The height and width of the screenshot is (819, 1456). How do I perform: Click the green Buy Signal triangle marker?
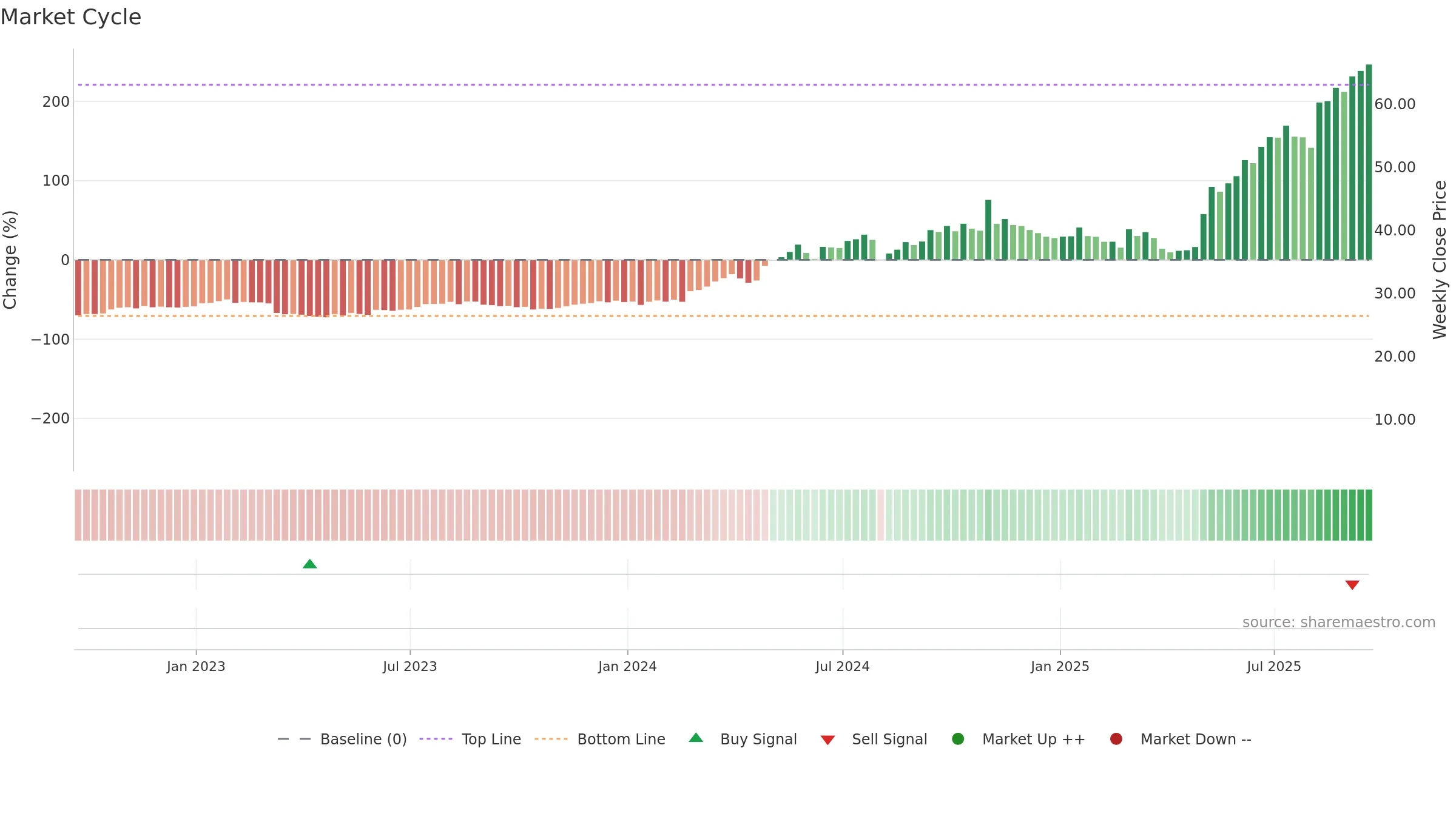pos(309,564)
